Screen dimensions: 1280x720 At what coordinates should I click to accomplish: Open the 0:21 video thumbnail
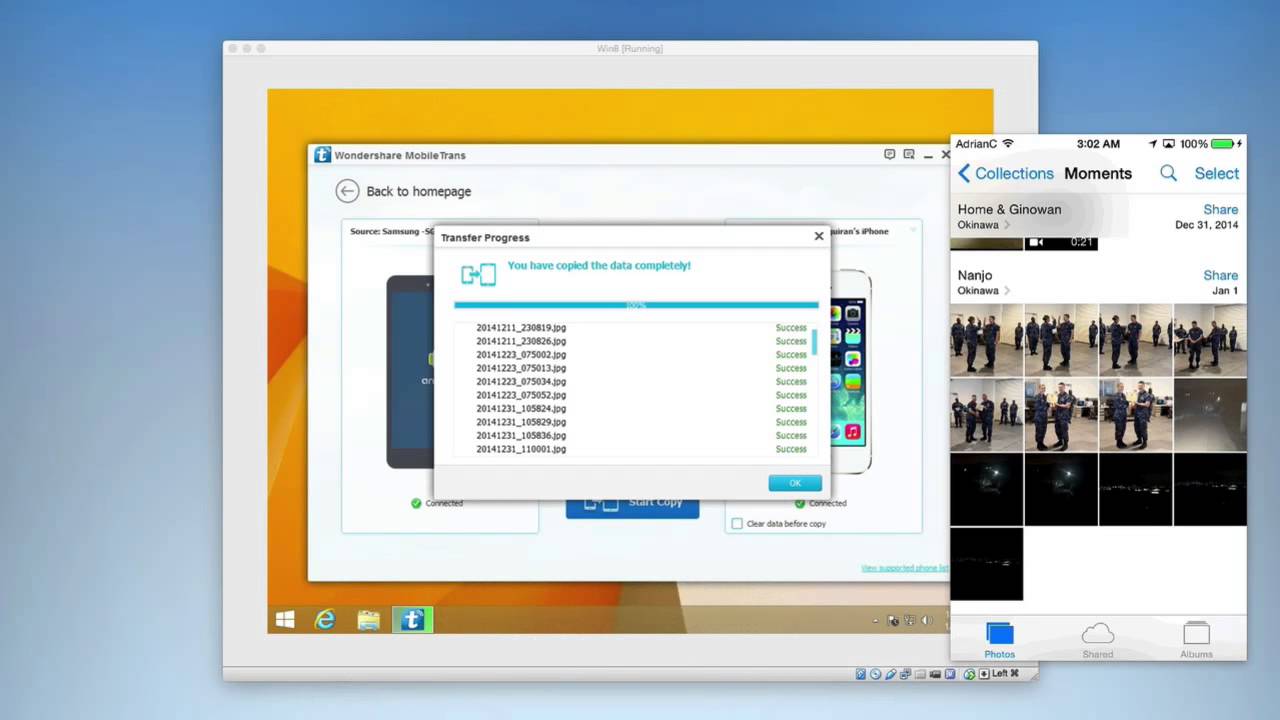(1061, 243)
